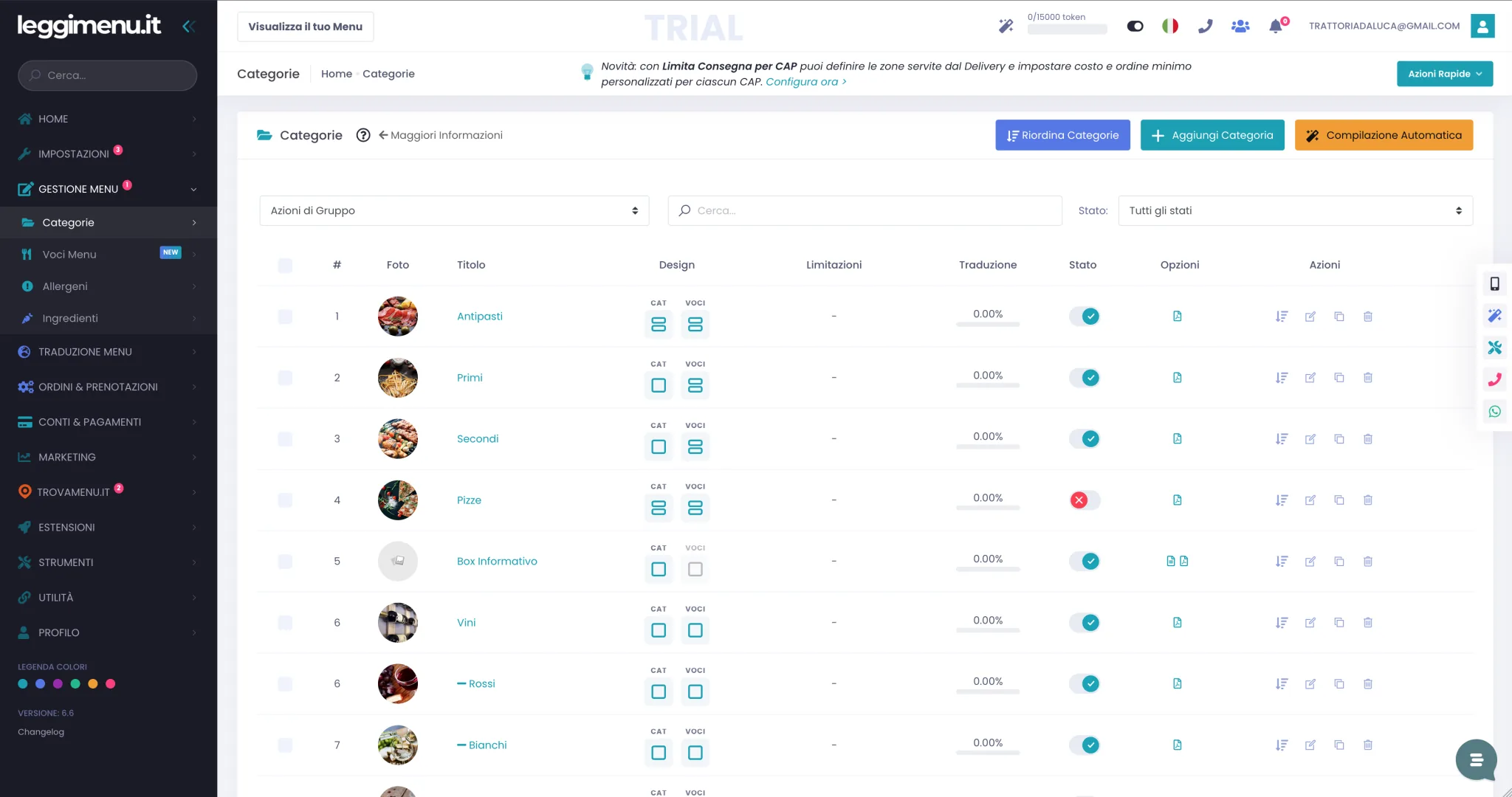1512x797 pixels.
Task: Open Voci Menu submenu item
Action: click(x=109, y=255)
